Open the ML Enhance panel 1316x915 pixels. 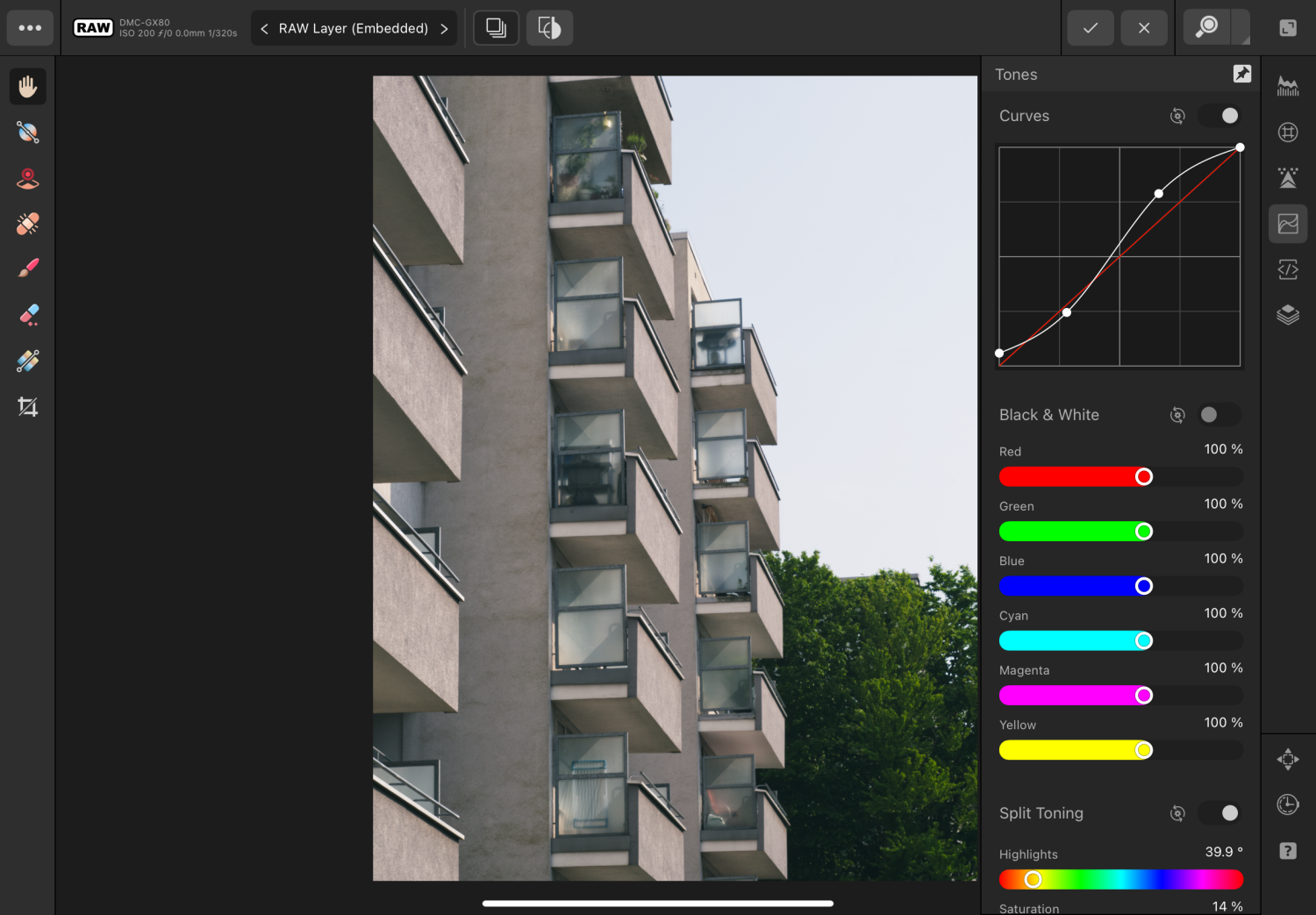point(1288,177)
